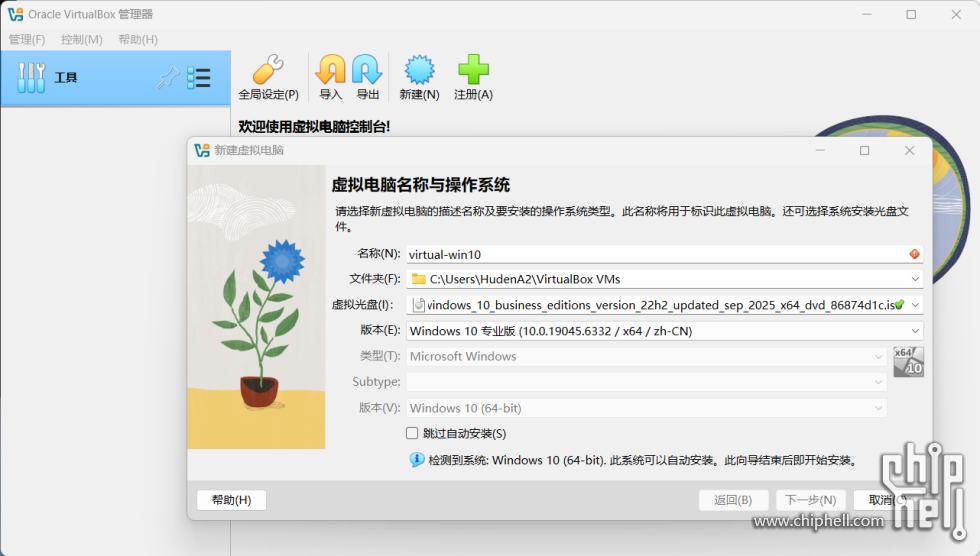Open the Subtype dropdown
Viewport: 980px width, 556px height.
click(647, 382)
